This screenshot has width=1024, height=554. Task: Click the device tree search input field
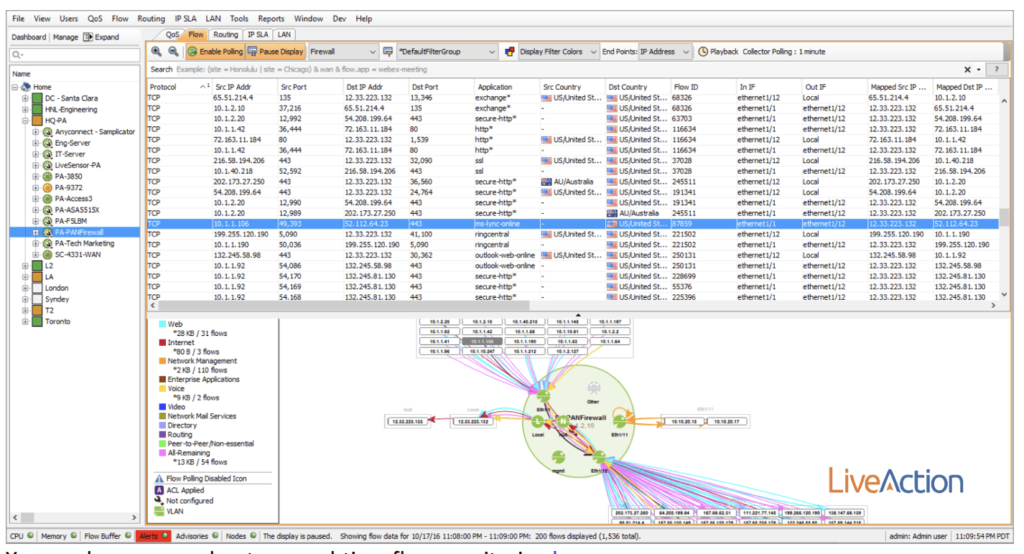[75, 55]
